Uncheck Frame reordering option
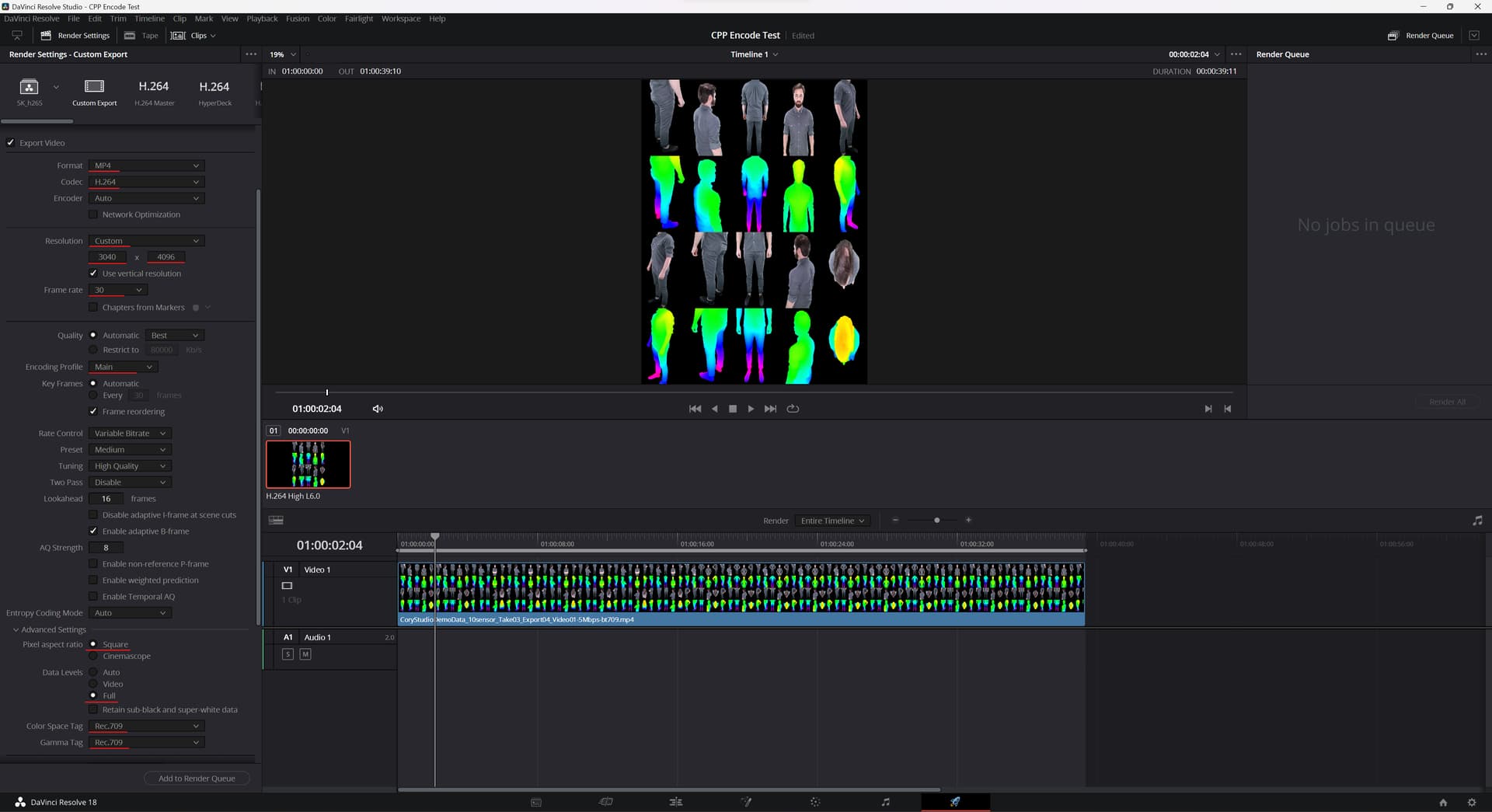The image size is (1492, 812). click(x=93, y=412)
